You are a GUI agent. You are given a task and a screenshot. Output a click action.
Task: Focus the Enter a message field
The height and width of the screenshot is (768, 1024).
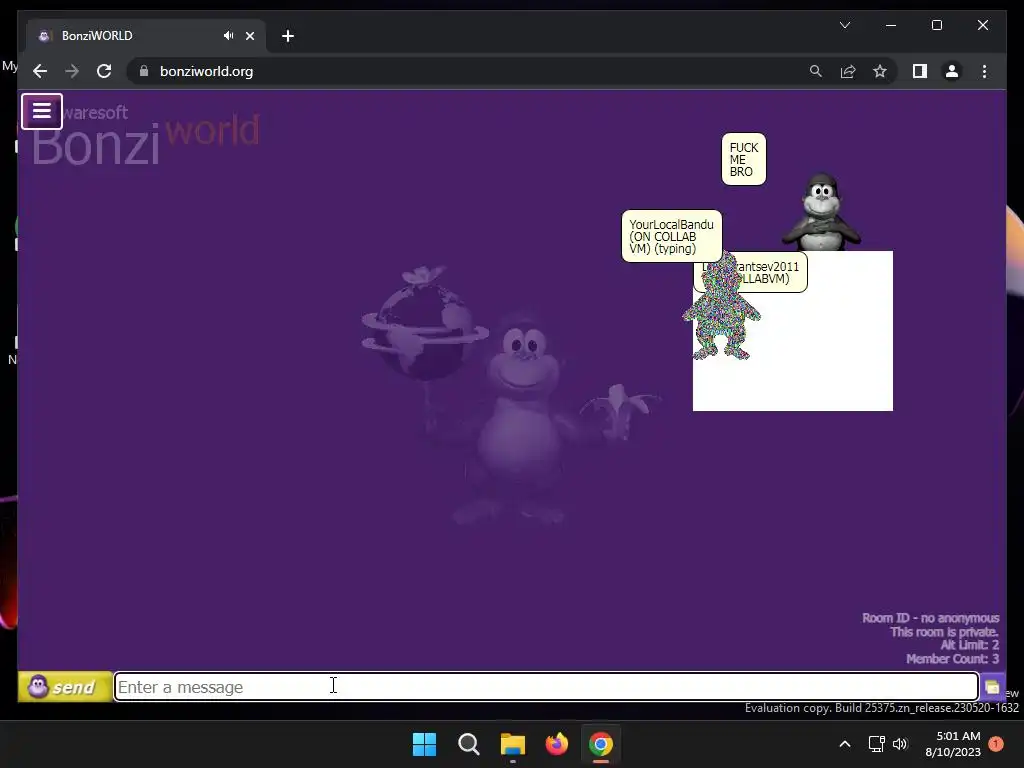point(546,687)
